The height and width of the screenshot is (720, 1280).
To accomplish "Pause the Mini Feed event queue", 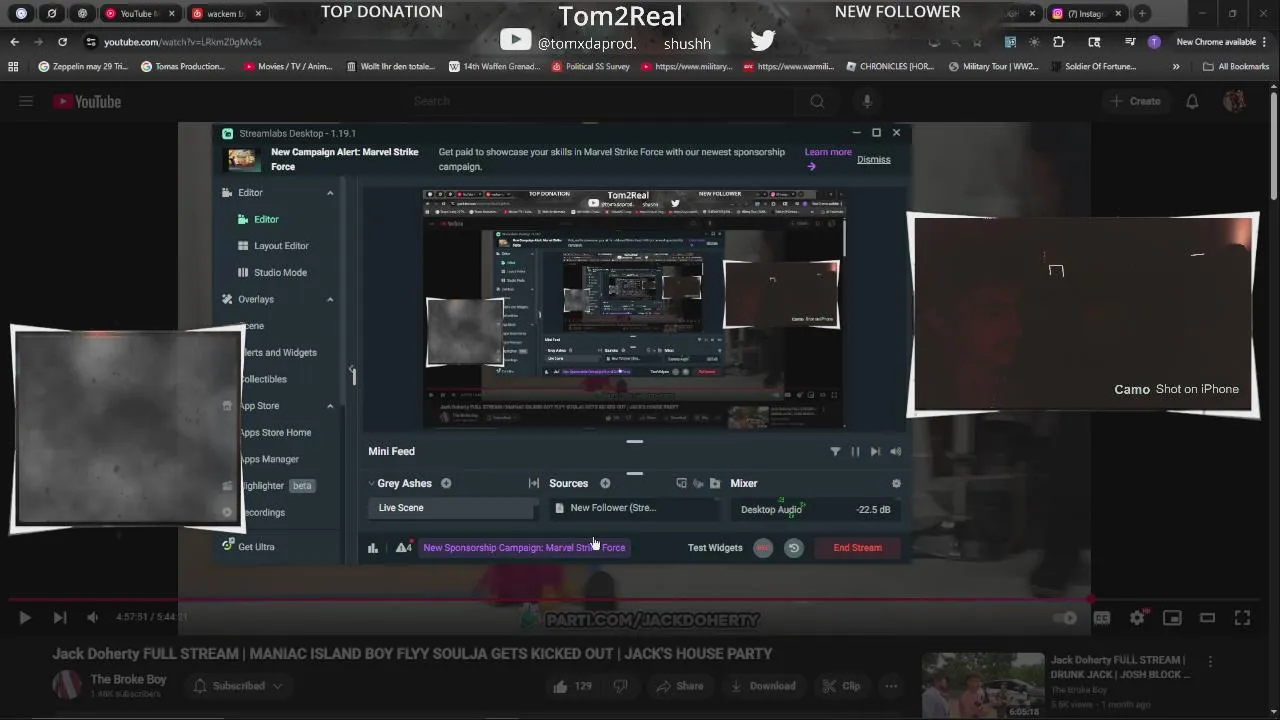I will (855, 451).
